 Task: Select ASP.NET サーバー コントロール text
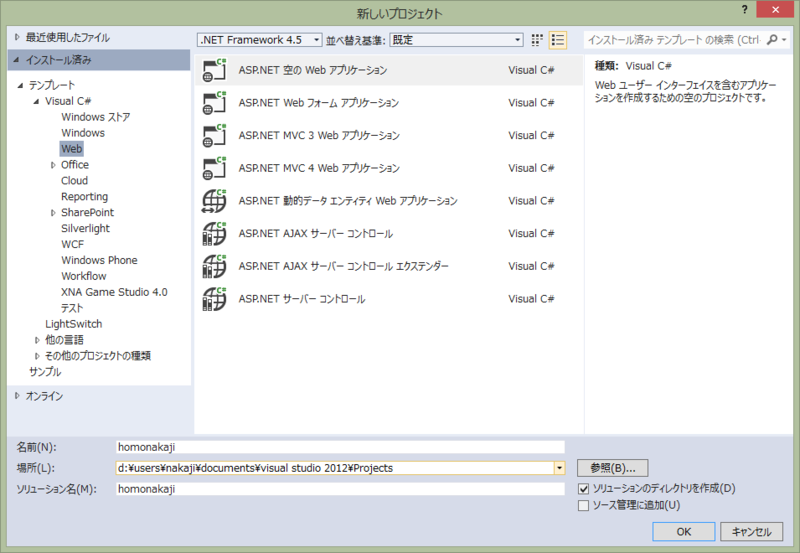pyautogui.click(x=302, y=299)
